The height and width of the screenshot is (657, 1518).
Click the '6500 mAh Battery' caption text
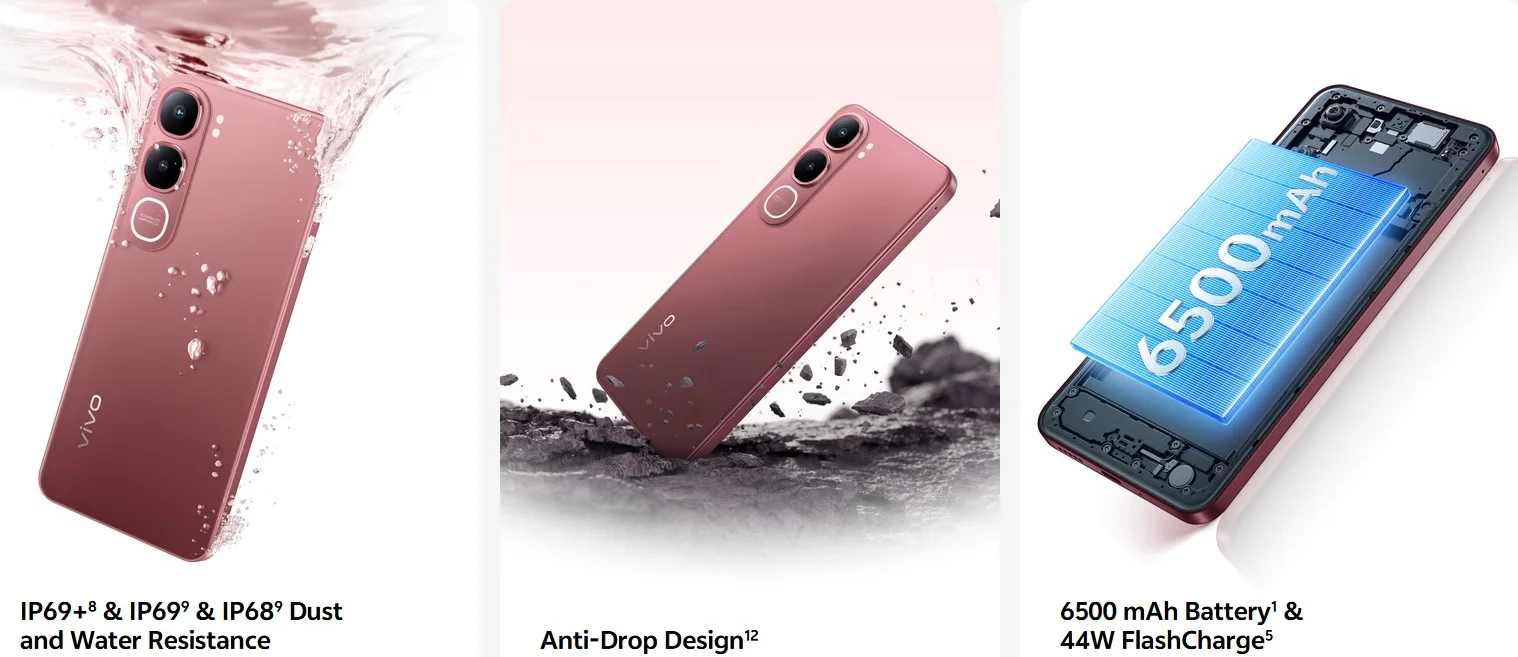coord(1165,611)
